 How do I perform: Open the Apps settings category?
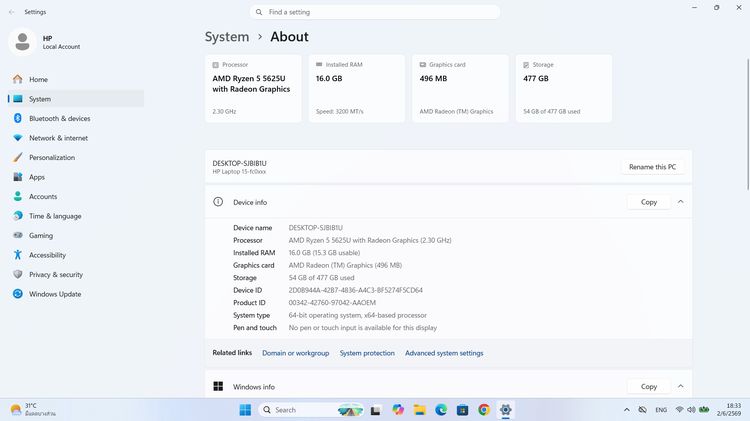click(76, 177)
